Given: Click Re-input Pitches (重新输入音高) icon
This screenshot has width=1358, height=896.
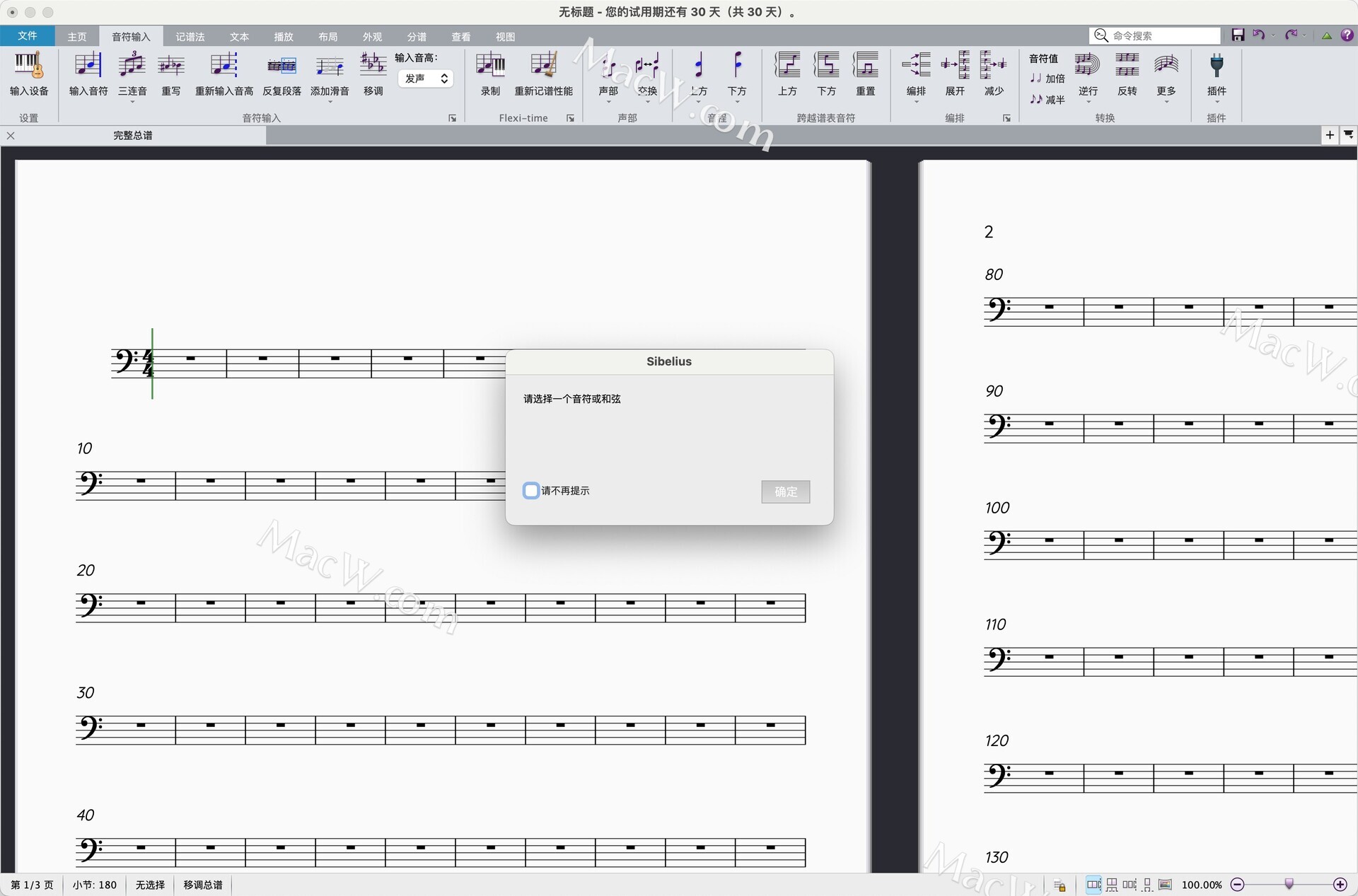Looking at the screenshot, I should pyautogui.click(x=224, y=65).
